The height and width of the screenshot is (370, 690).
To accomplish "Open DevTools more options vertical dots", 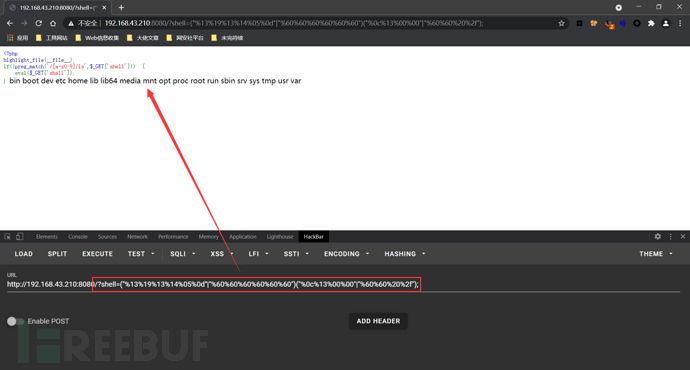I will coord(671,237).
